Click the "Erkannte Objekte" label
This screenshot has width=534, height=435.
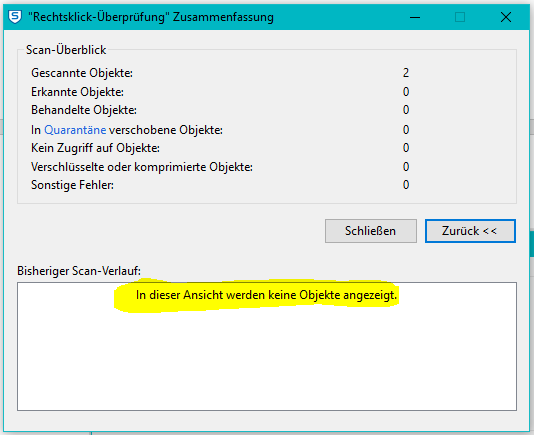77,92
